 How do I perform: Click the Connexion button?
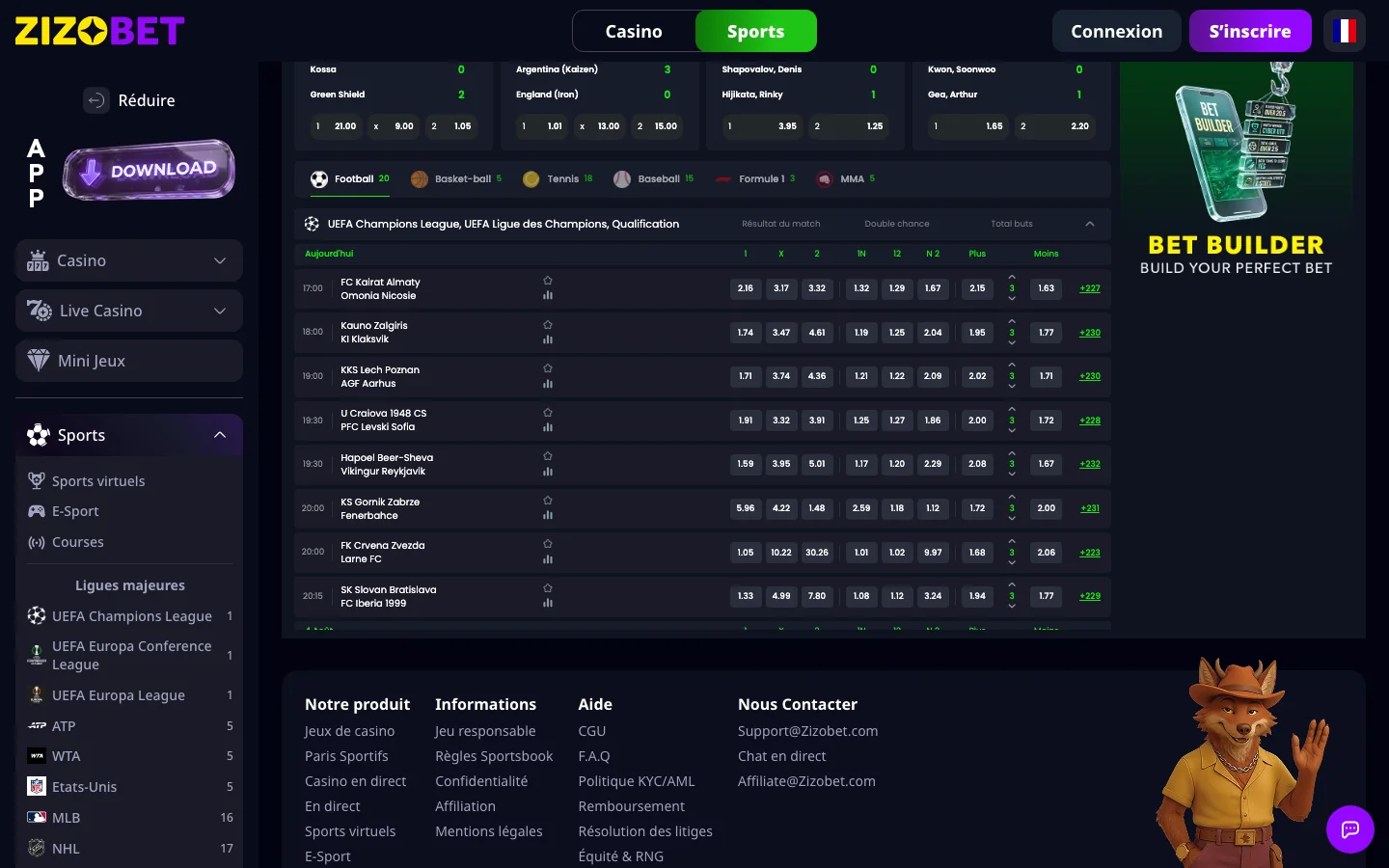1117,31
